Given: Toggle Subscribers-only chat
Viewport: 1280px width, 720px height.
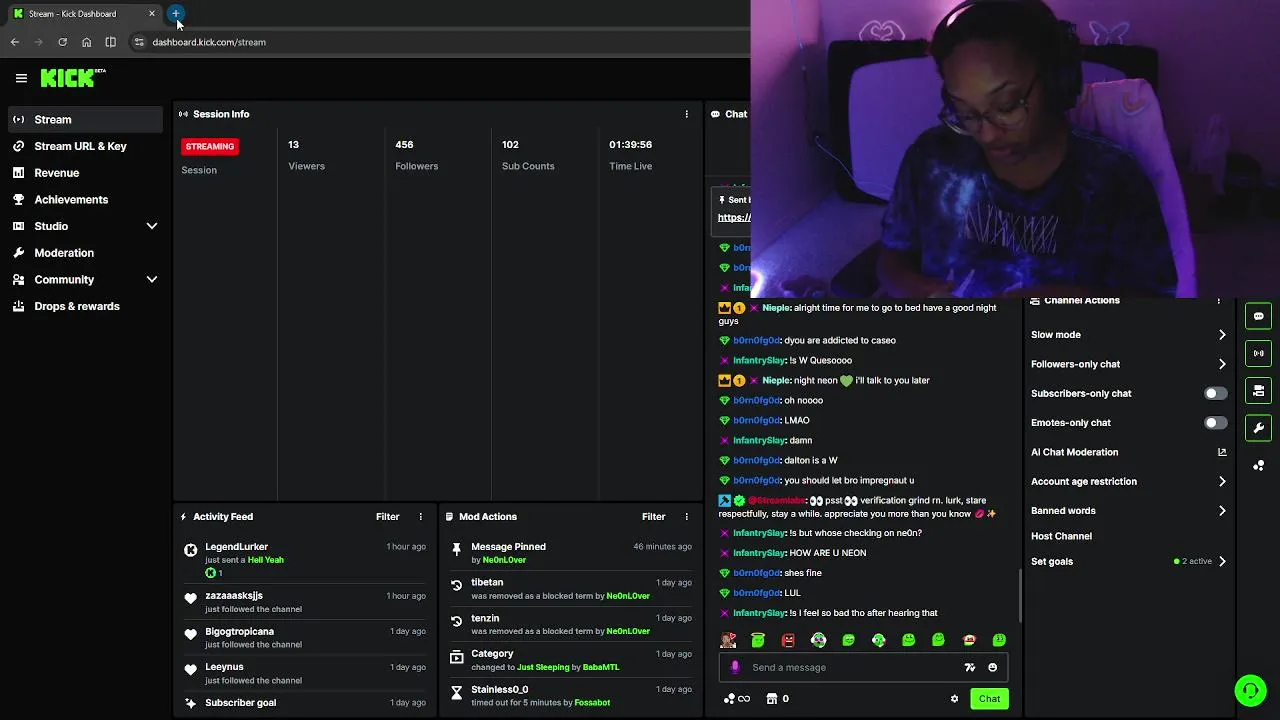Looking at the screenshot, I should pos(1215,394).
